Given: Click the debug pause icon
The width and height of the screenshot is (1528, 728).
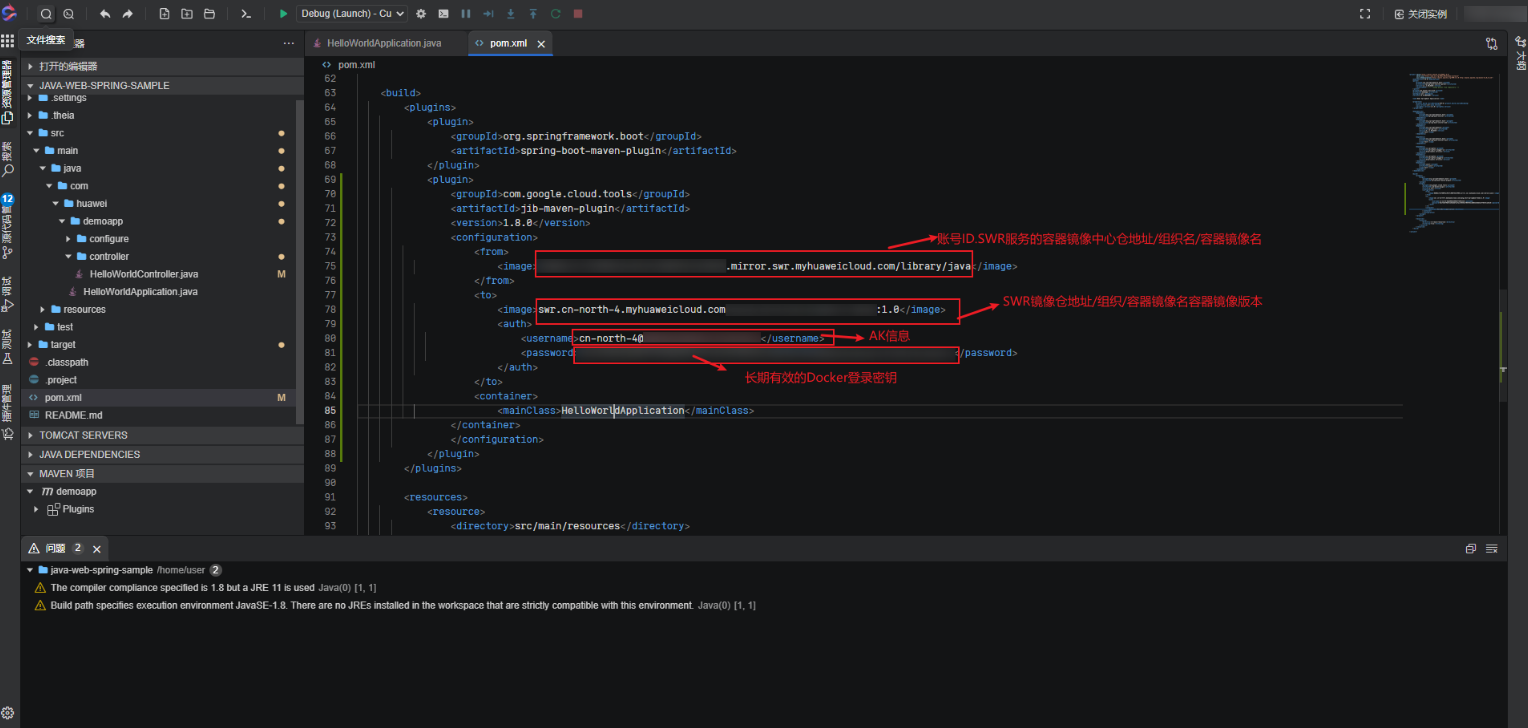Looking at the screenshot, I should (466, 14).
